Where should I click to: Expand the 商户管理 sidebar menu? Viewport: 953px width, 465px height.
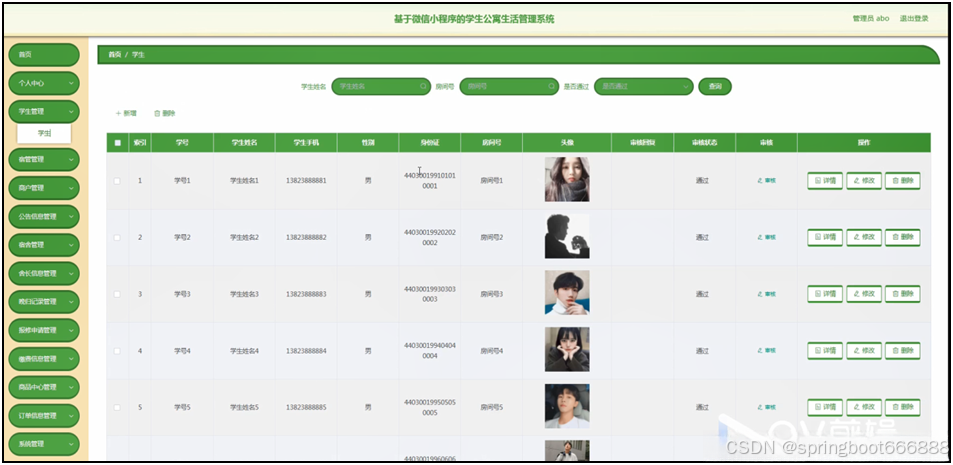click(44, 188)
